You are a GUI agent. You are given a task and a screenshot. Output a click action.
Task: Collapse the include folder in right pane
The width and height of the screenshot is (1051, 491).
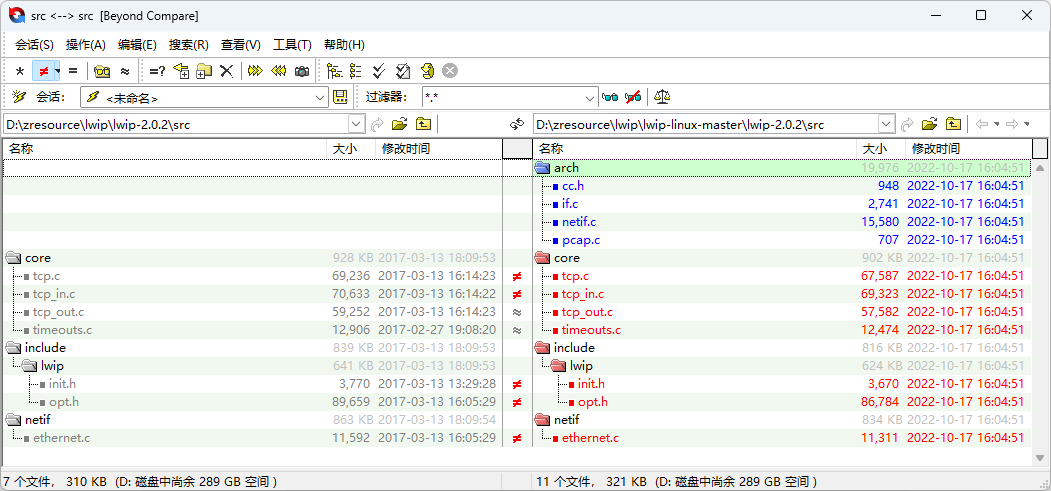tap(543, 348)
